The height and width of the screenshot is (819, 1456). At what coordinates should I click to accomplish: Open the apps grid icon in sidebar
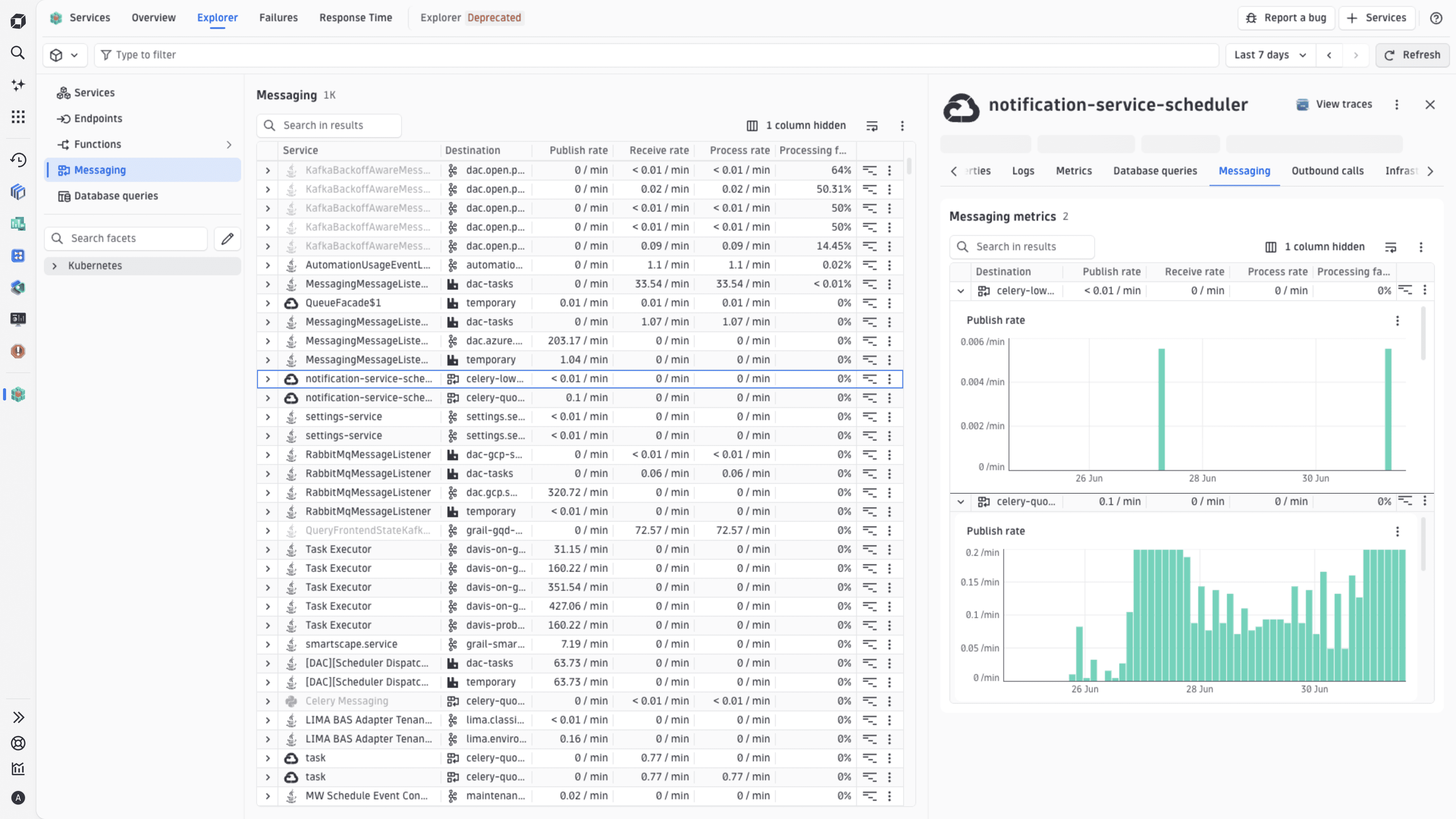(18, 117)
